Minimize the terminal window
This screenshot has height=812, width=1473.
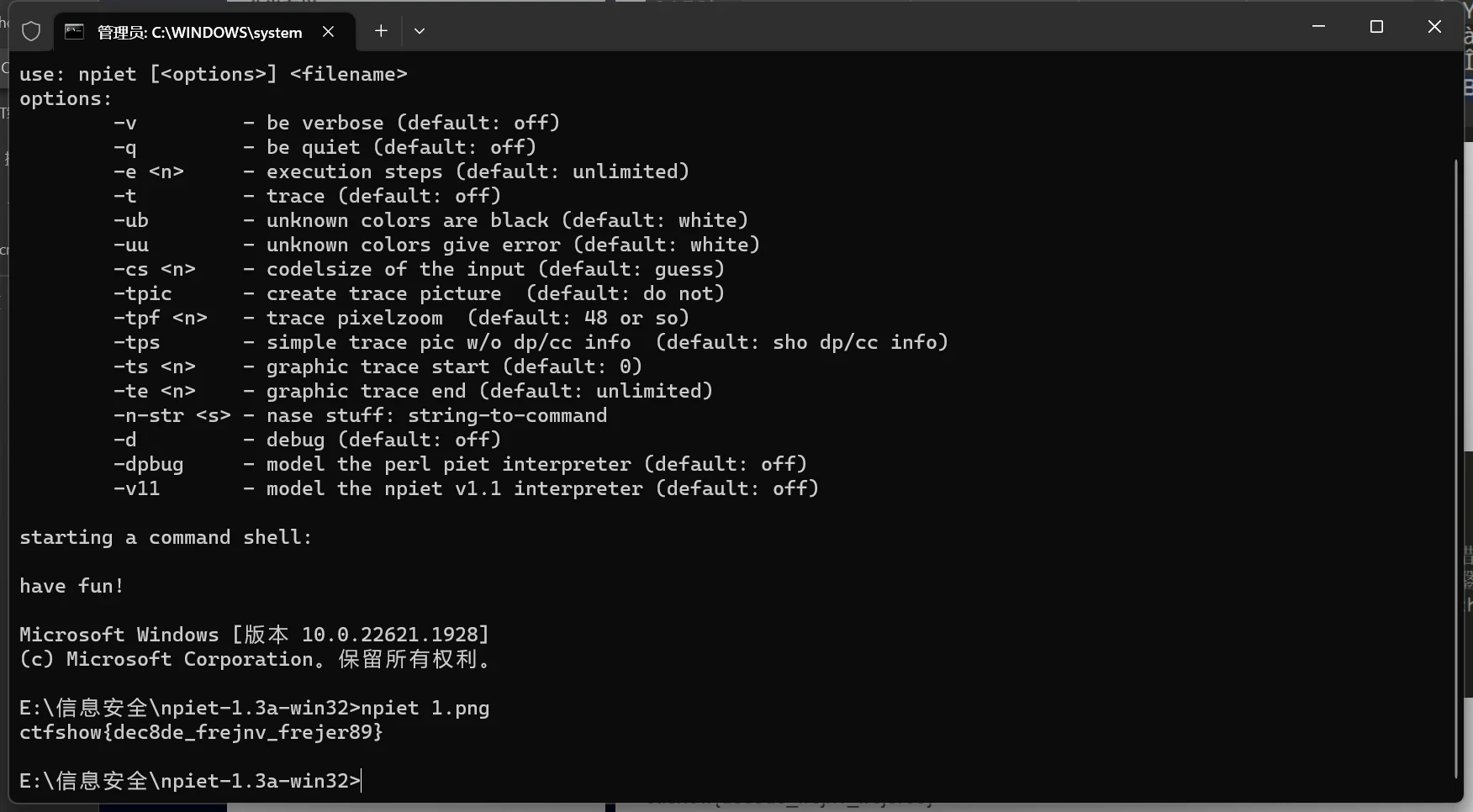point(1318,27)
